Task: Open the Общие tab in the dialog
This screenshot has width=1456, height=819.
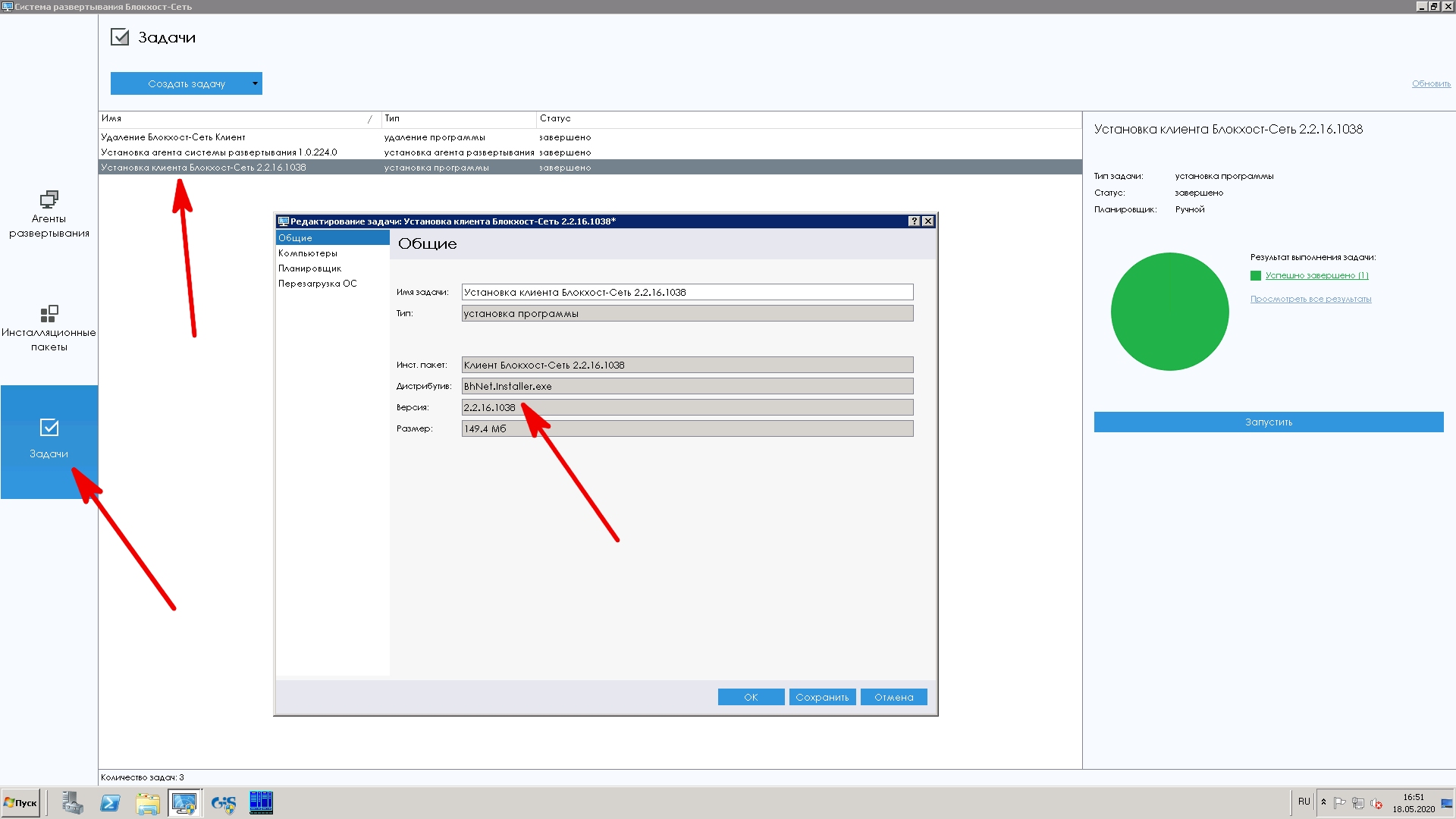Action: click(x=332, y=238)
